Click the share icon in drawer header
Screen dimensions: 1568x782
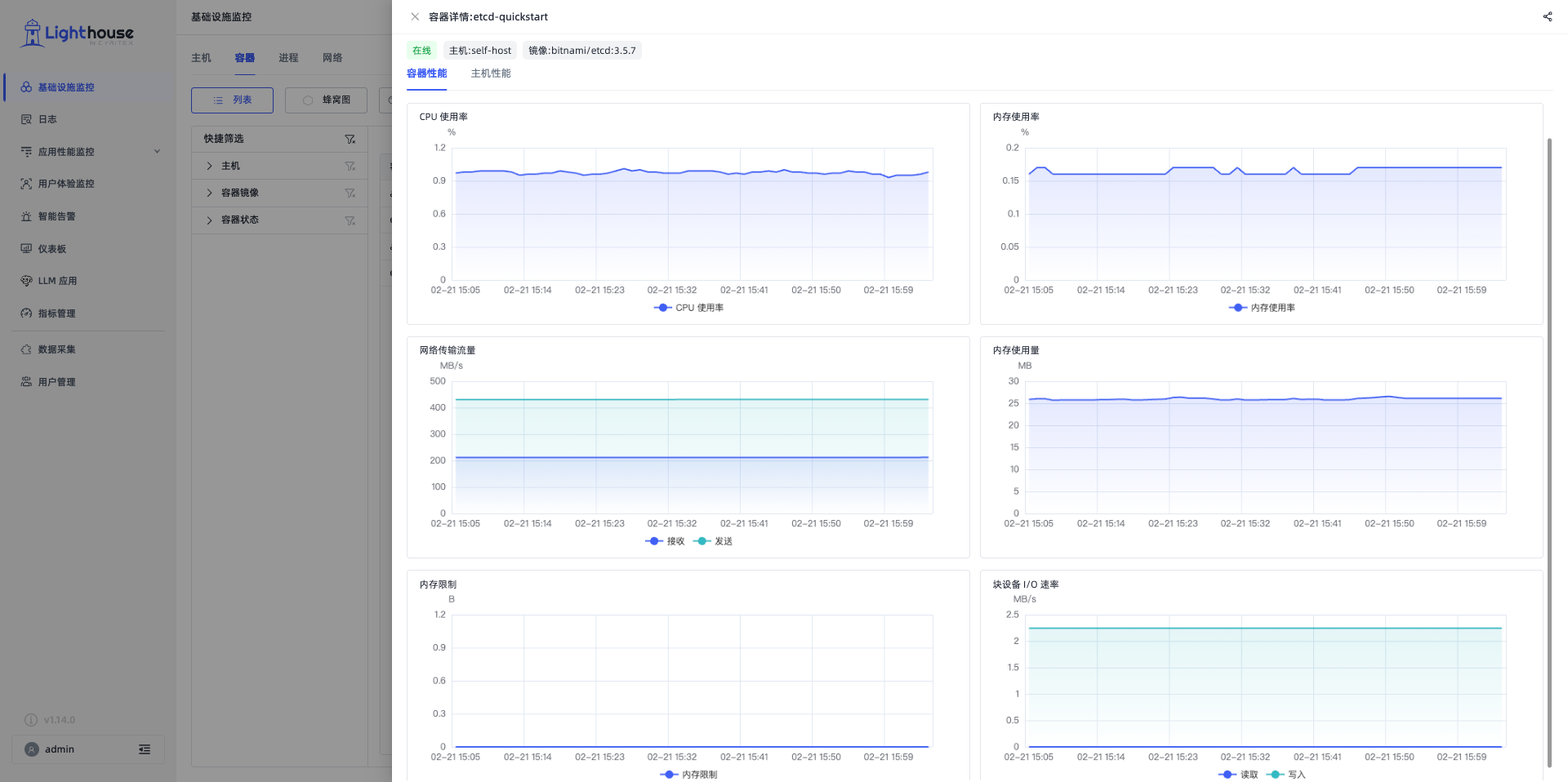point(1547,16)
